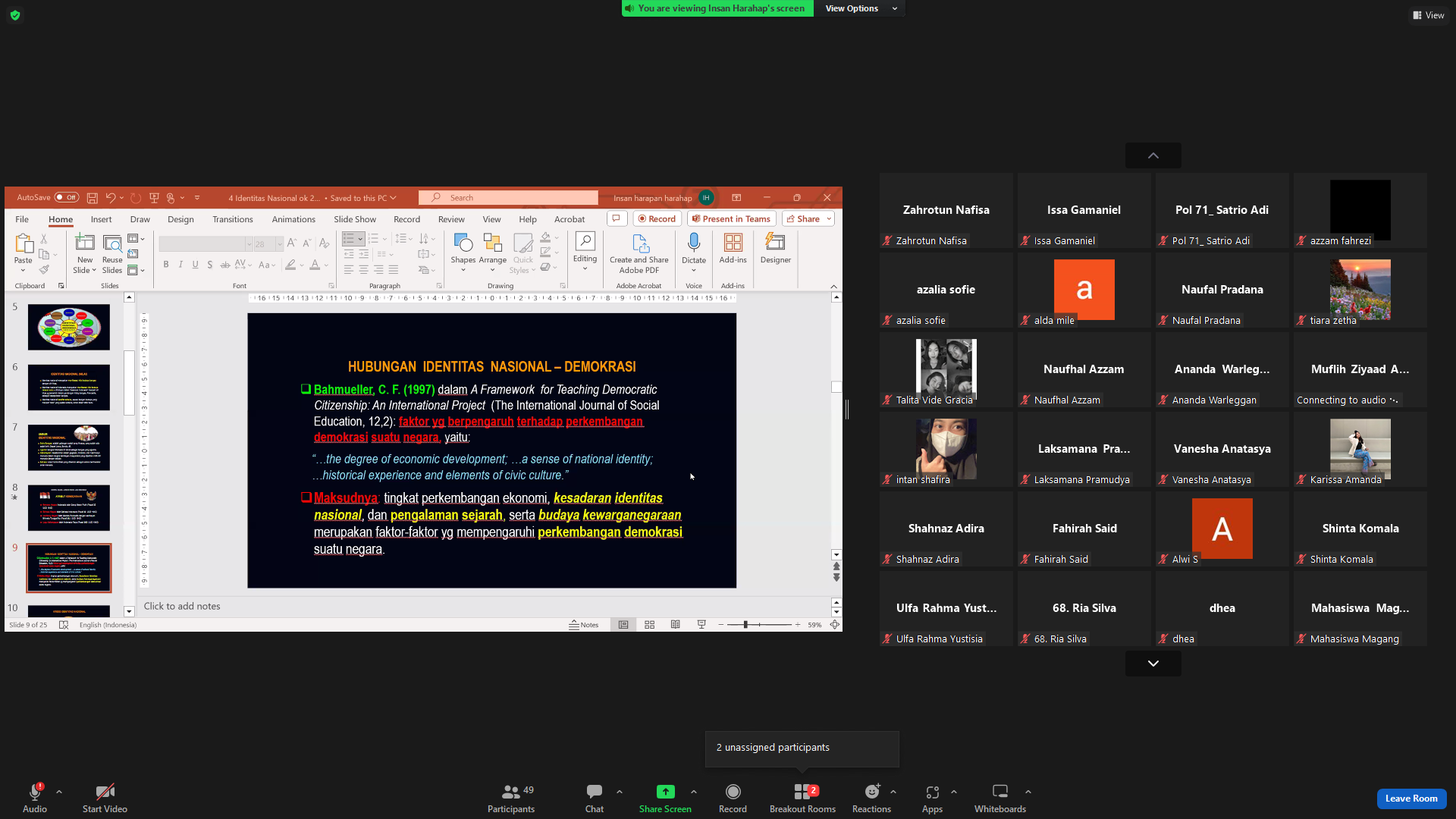
Task: Open the View Options dropdown
Action: [x=860, y=8]
